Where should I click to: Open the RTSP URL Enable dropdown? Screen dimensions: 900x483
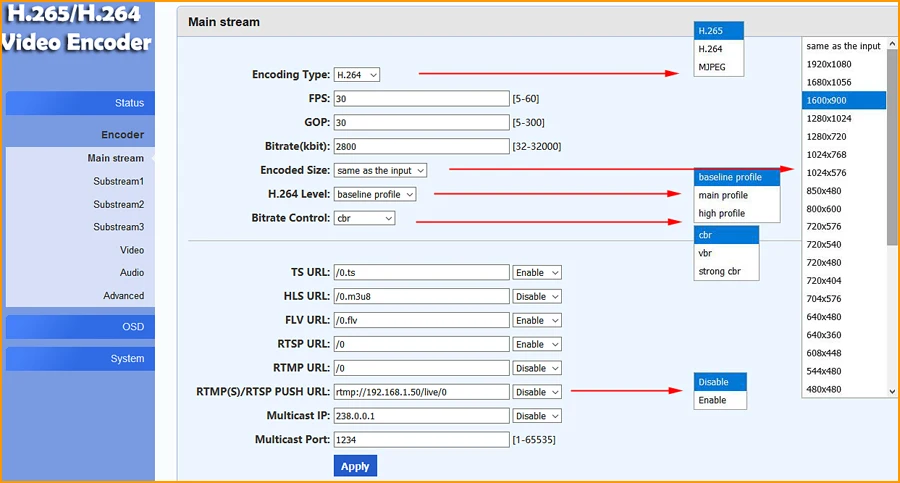coord(537,344)
